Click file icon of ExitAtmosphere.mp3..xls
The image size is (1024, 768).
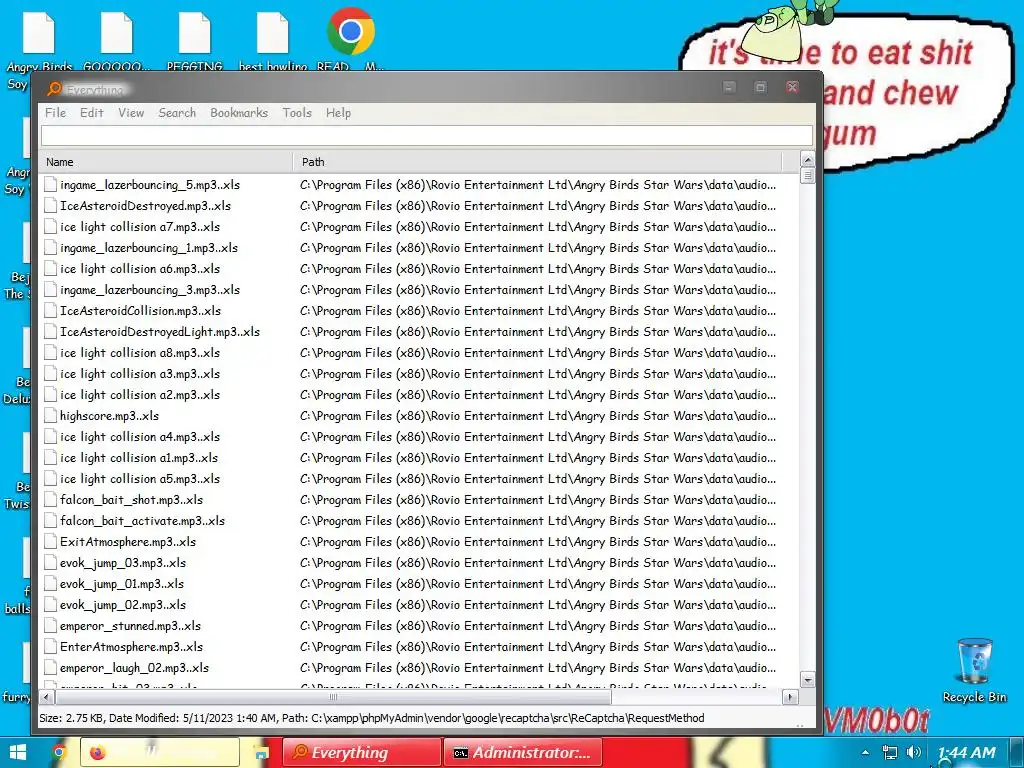pos(50,541)
